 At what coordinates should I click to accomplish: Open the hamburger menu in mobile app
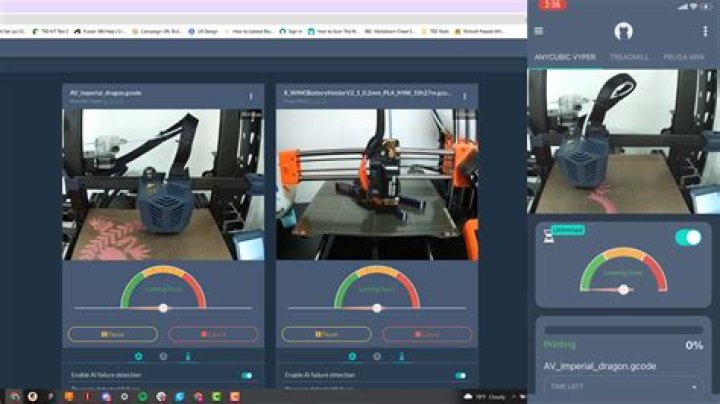(539, 31)
